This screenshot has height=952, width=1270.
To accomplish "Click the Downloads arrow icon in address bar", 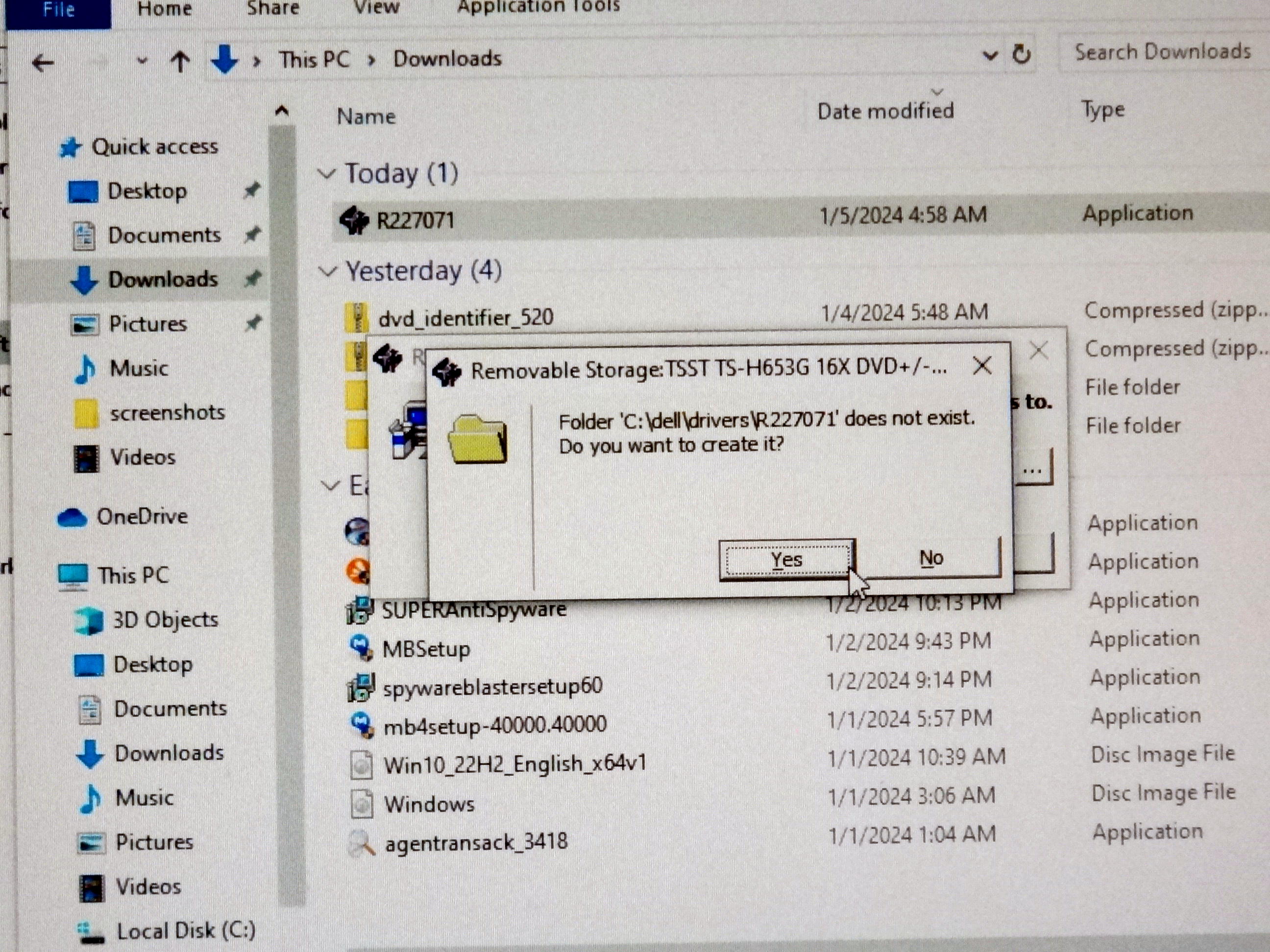I will 224,60.
